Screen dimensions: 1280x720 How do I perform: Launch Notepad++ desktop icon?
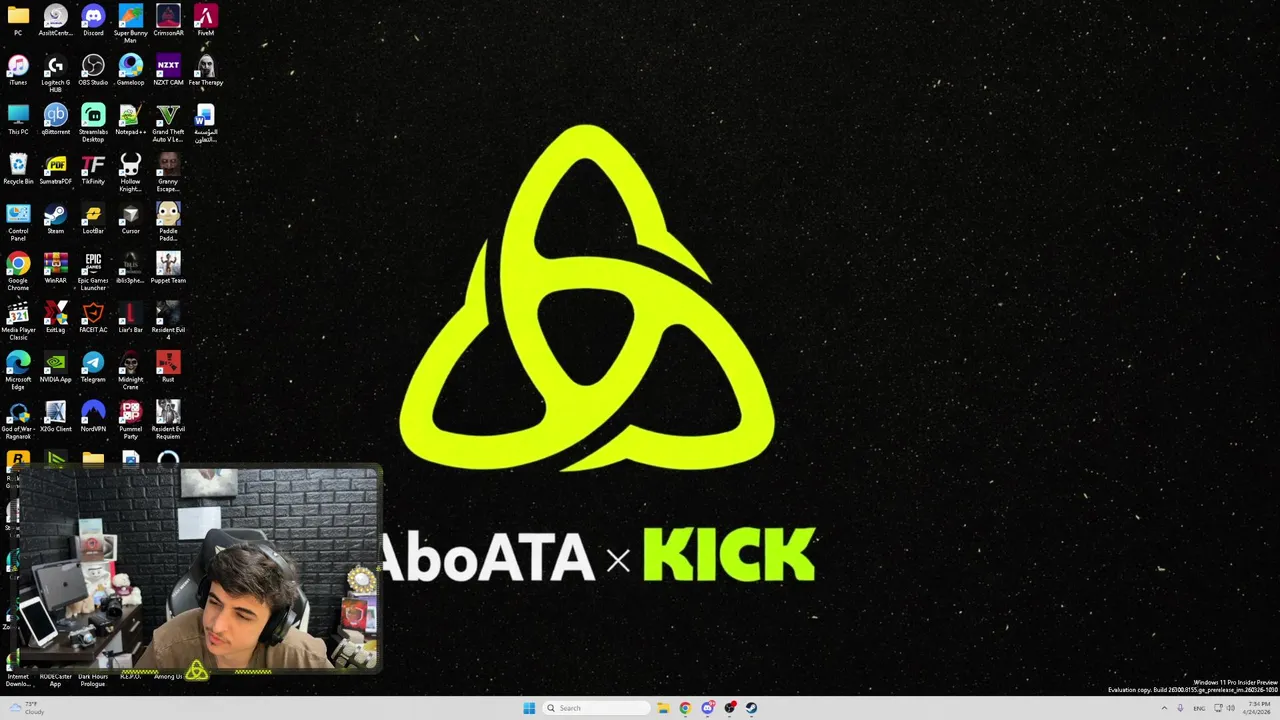(x=130, y=119)
